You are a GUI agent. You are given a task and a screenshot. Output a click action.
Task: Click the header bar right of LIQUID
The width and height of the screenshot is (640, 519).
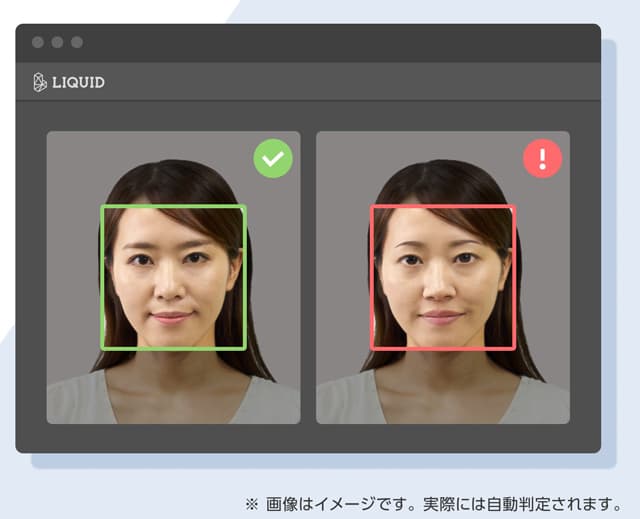point(350,82)
